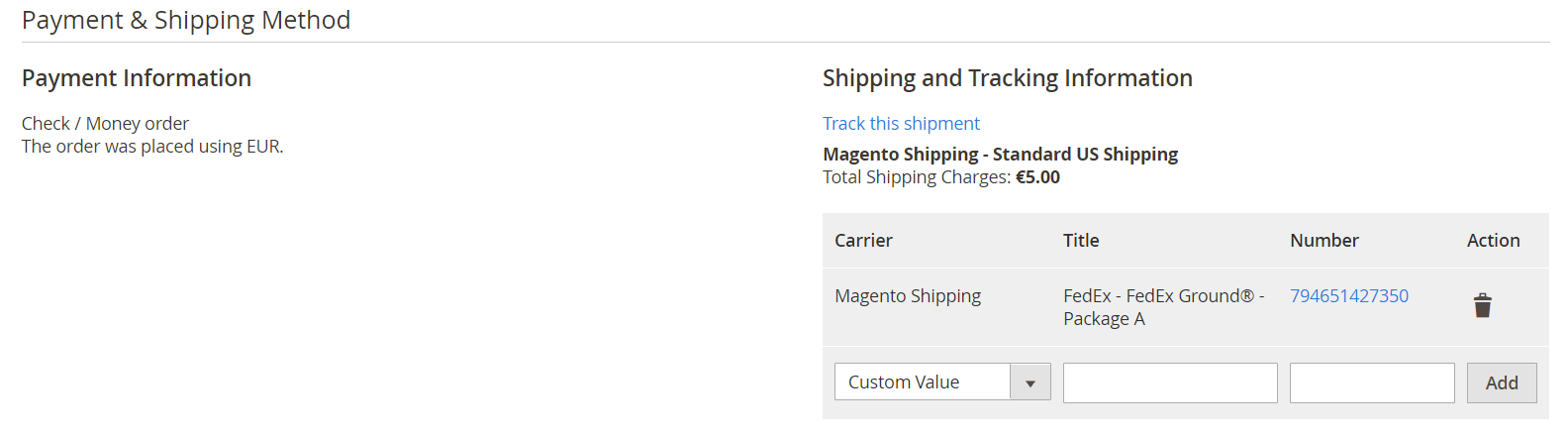The width and height of the screenshot is (1568, 436).
Task: Select the Action column header
Action: pyautogui.click(x=1493, y=240)
